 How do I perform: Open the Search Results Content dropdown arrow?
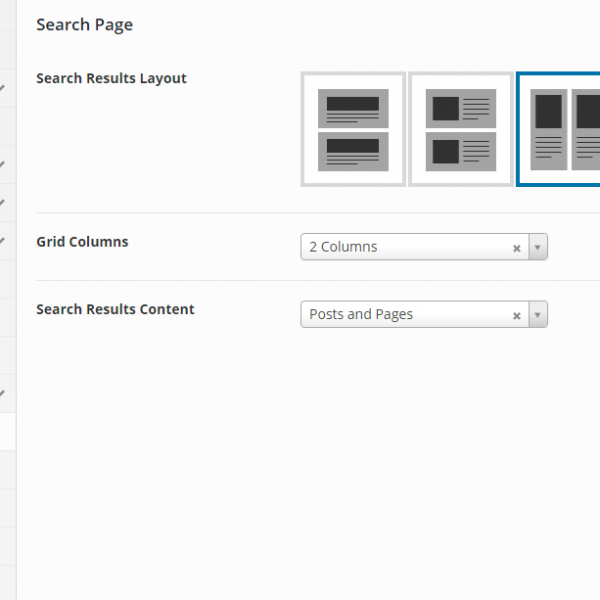coord(538,315)
